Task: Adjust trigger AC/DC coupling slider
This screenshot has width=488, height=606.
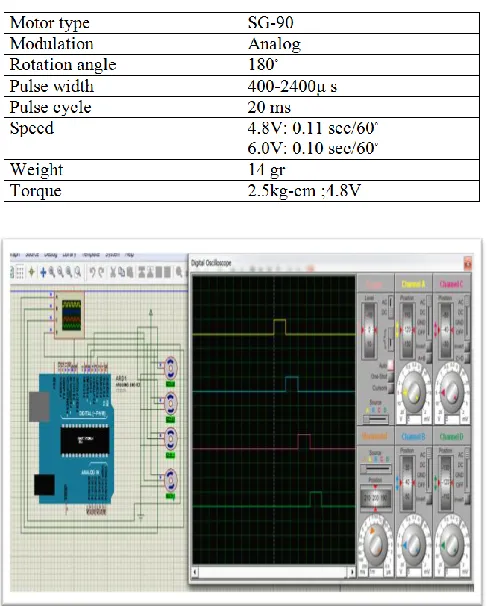Action: click(391, 307)
